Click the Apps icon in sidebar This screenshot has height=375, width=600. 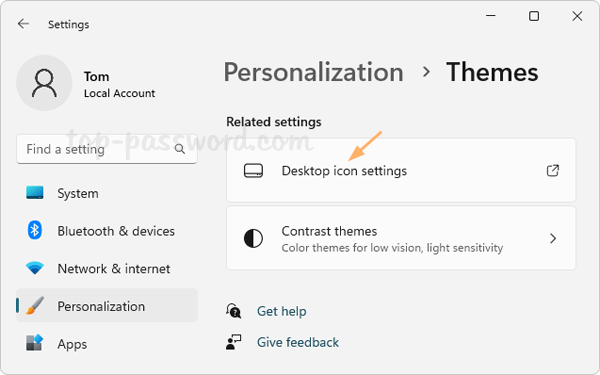pyautogui.click(x=34, y=343)
